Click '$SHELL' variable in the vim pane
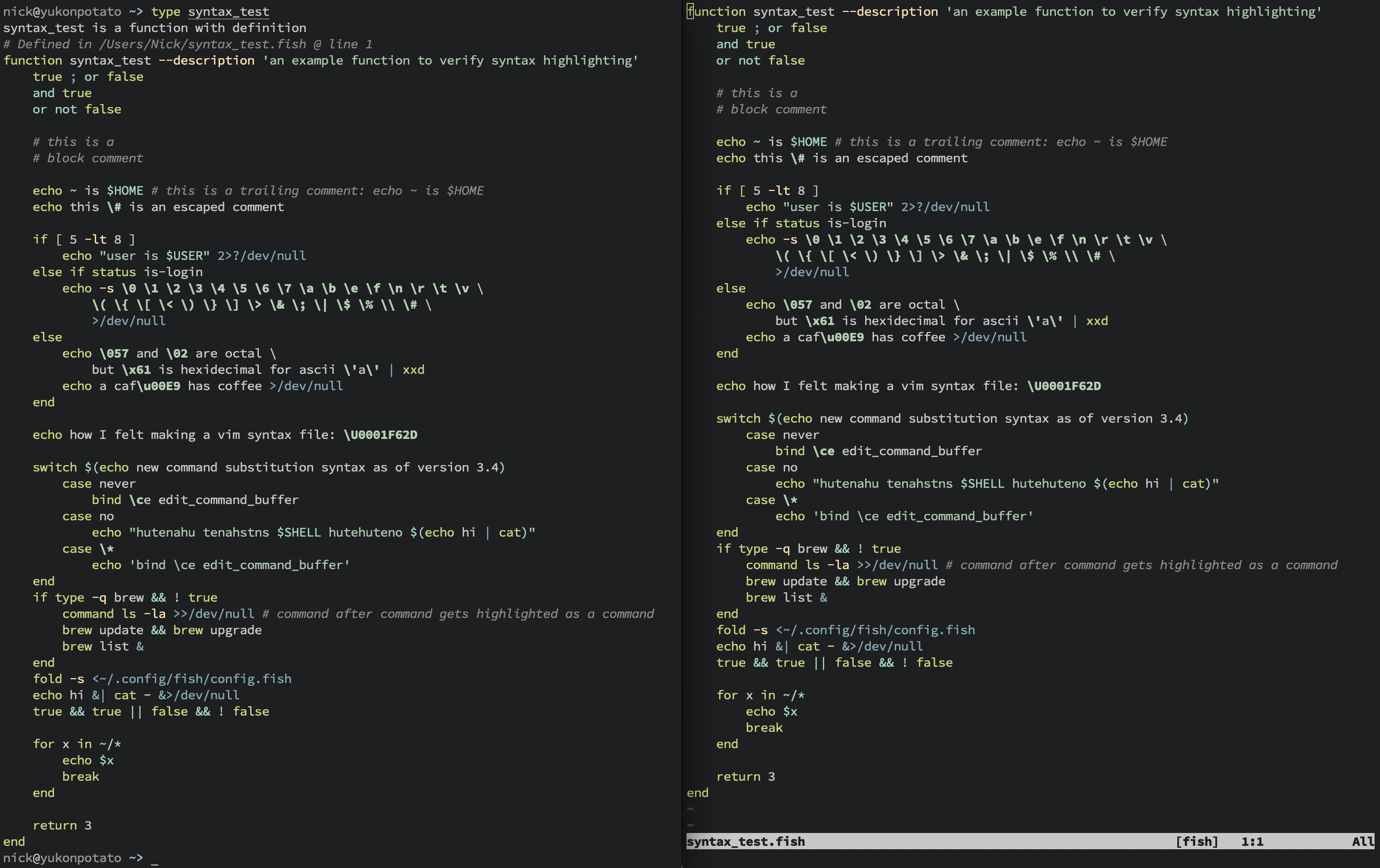 [x=981, y=483]
